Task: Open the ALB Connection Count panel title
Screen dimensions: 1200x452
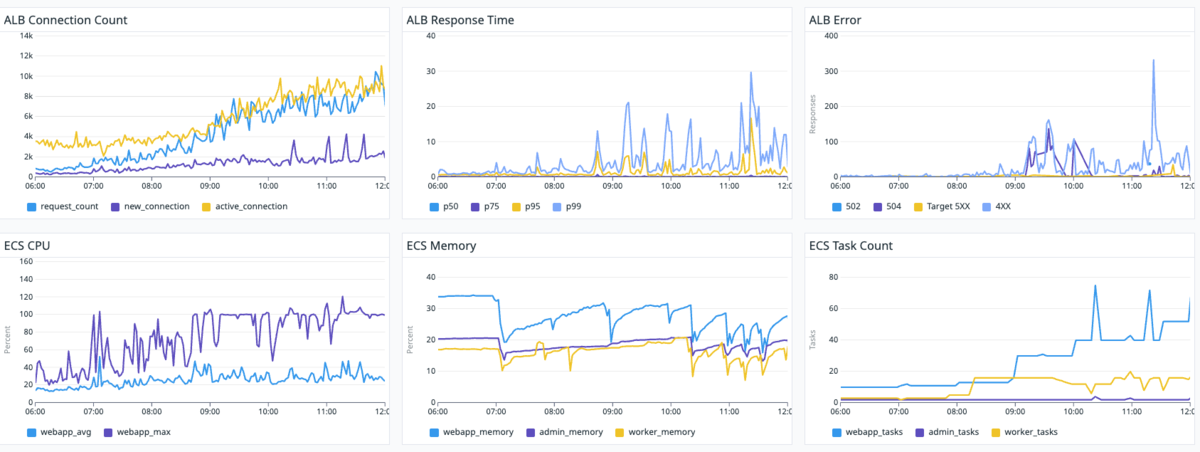Action: pyautogui.click(x=66, y=20)
